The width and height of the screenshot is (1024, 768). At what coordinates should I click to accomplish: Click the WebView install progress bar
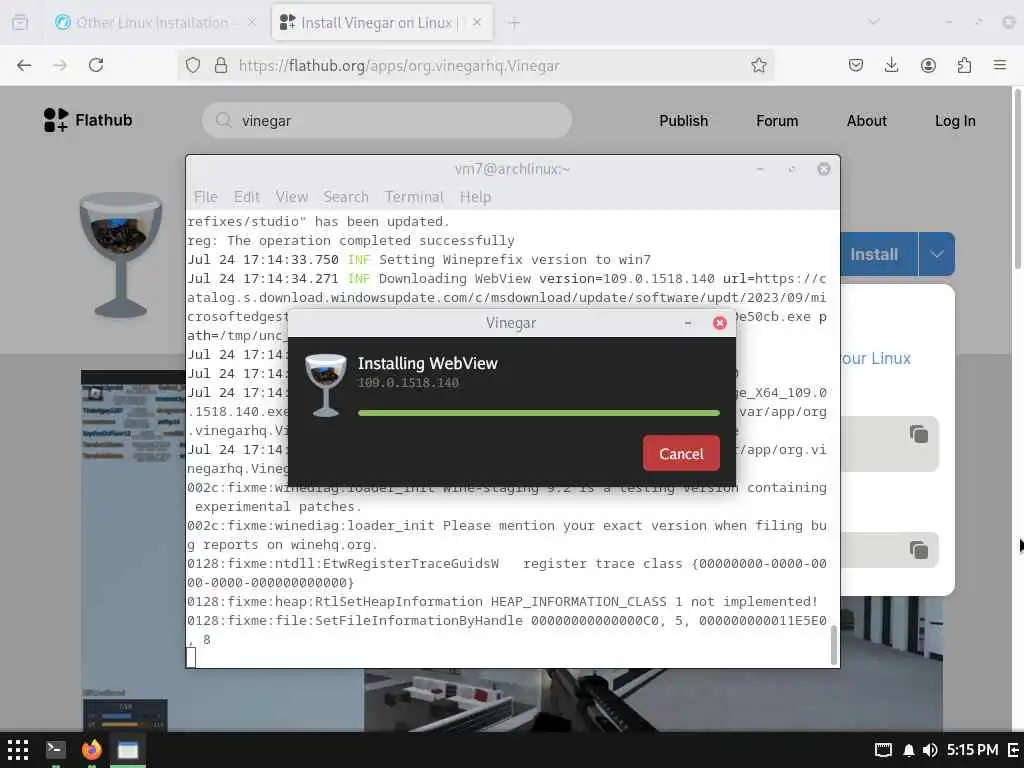tap(538, 413)
